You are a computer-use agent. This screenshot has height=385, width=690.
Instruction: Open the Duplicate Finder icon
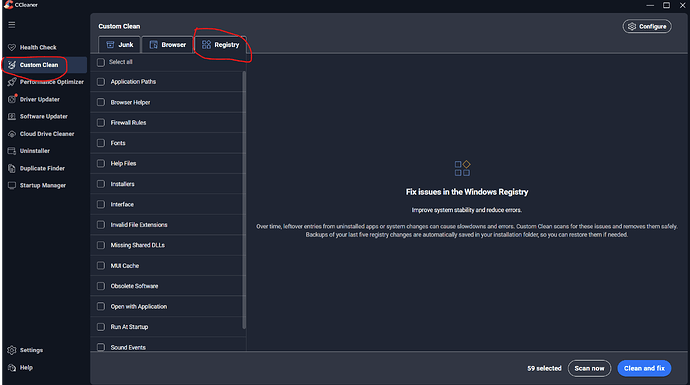click(x=12, y=168)
